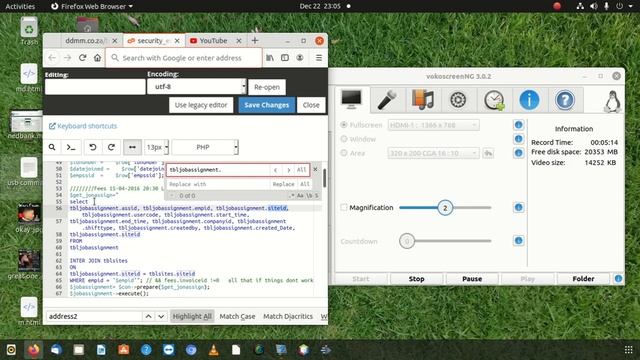
Task: Click the Save Changes button
Action: pyautogui.click(x=267, y=105)
